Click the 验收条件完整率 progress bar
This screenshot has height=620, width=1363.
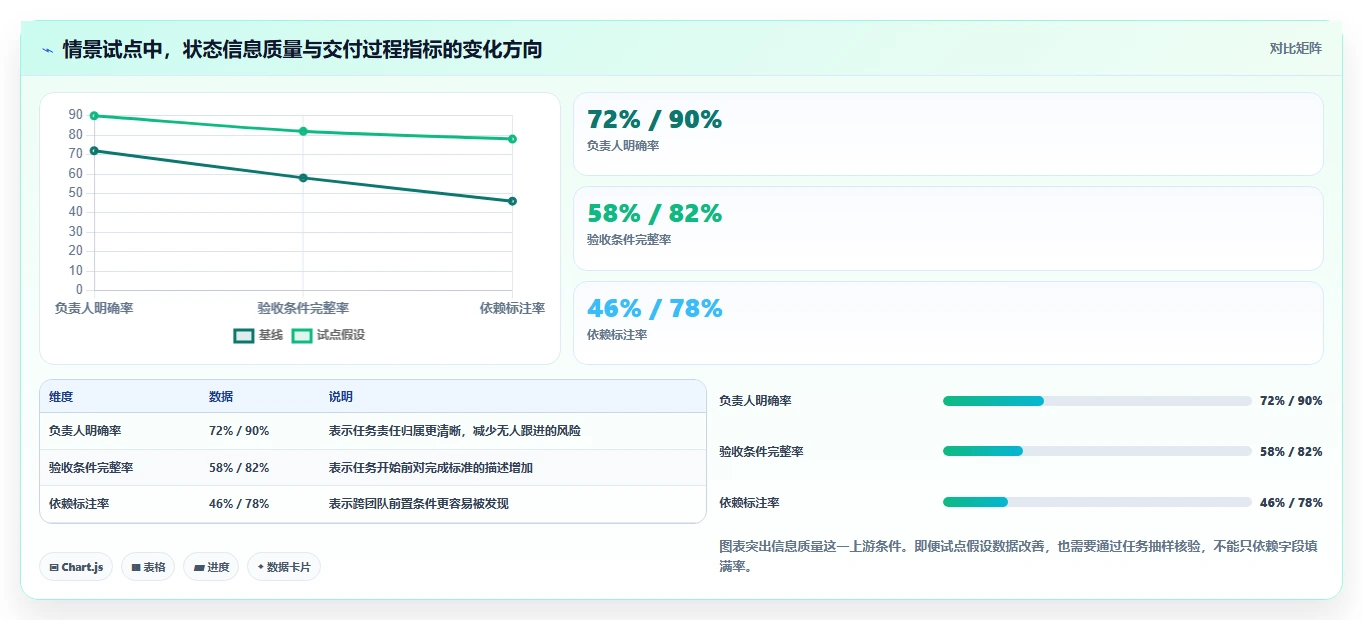[1097, 451]
